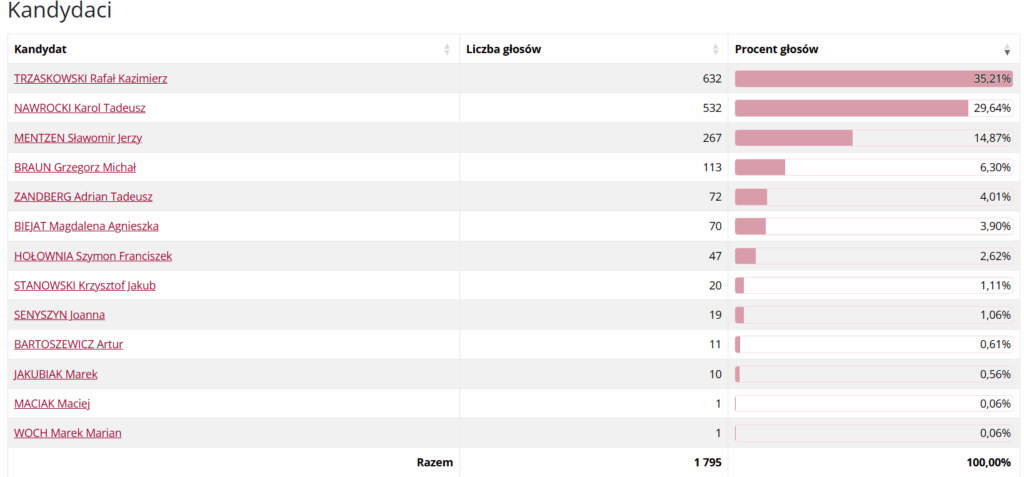The image size is (1024, 477).
Task: Open NAWROCKI Karol Tadeusz candidate link
Action: [x=80, y=108]
